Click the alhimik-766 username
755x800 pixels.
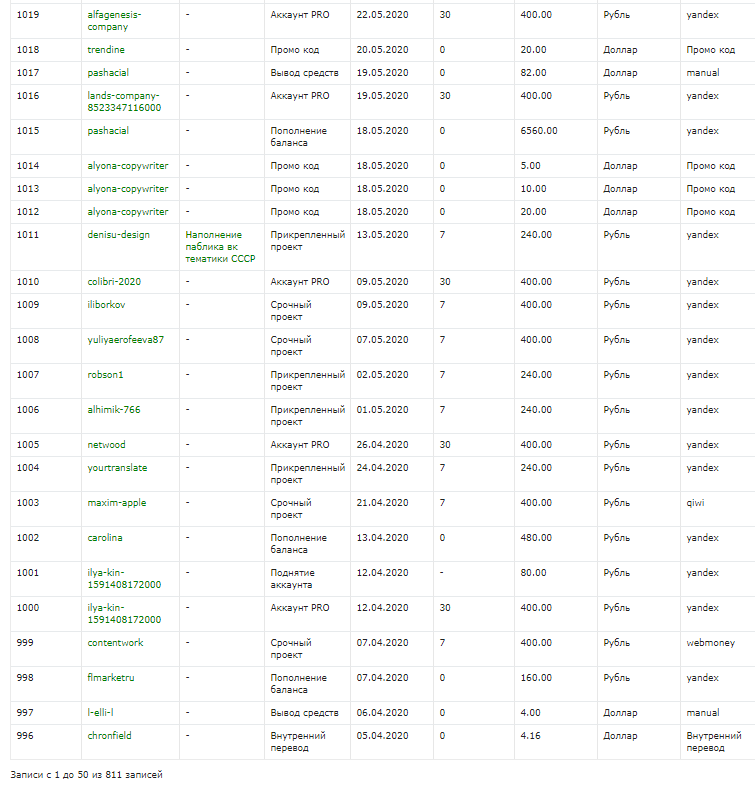tap(114, 410)
